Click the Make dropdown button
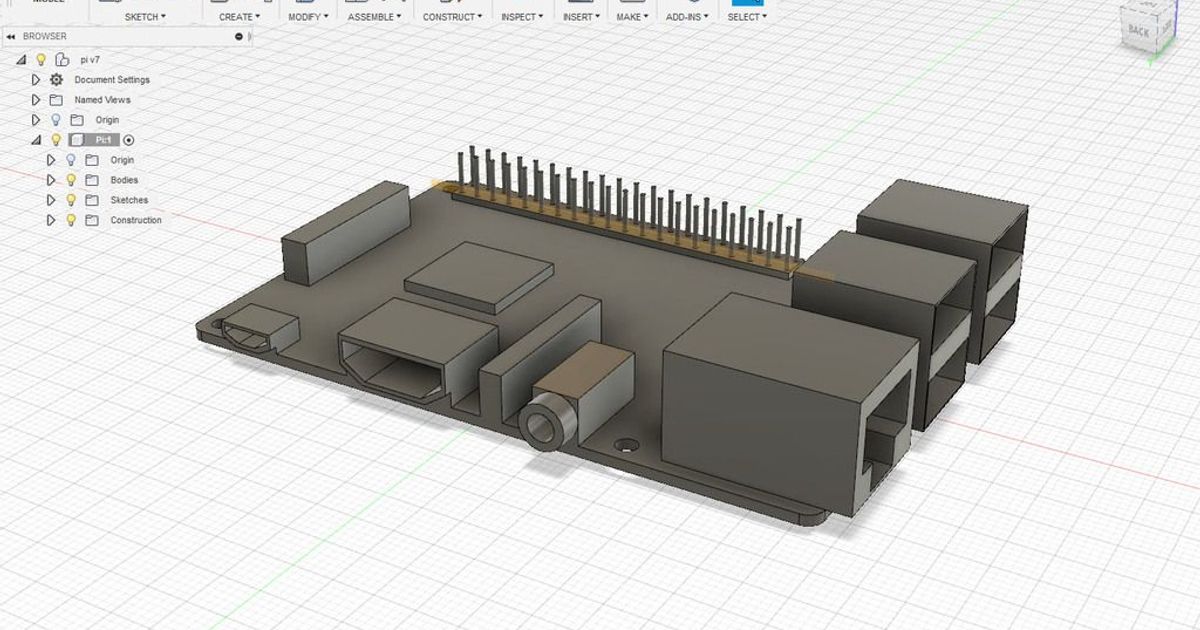Viewport: 1200px width, 630px height. point(630,16)
